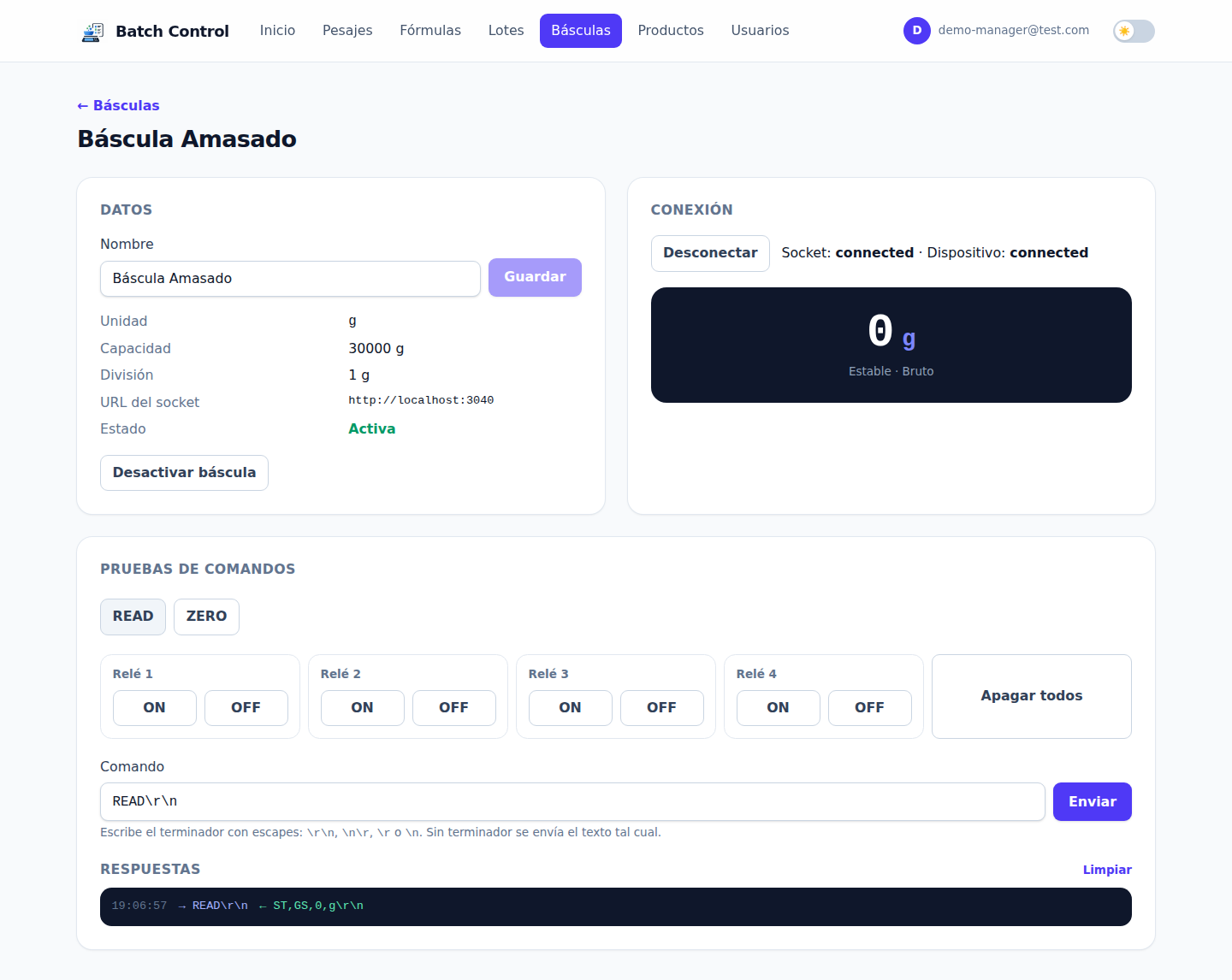The height and width of the screenshot is (980, 1232).
Task: Focus the Comando input field
Action: tap(572, 802)
